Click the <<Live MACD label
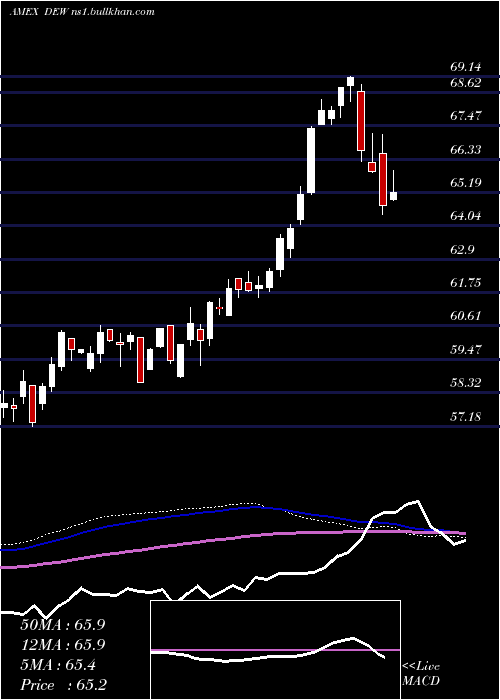This screenshot has height=700, width=500. click(x=421, y=674)
